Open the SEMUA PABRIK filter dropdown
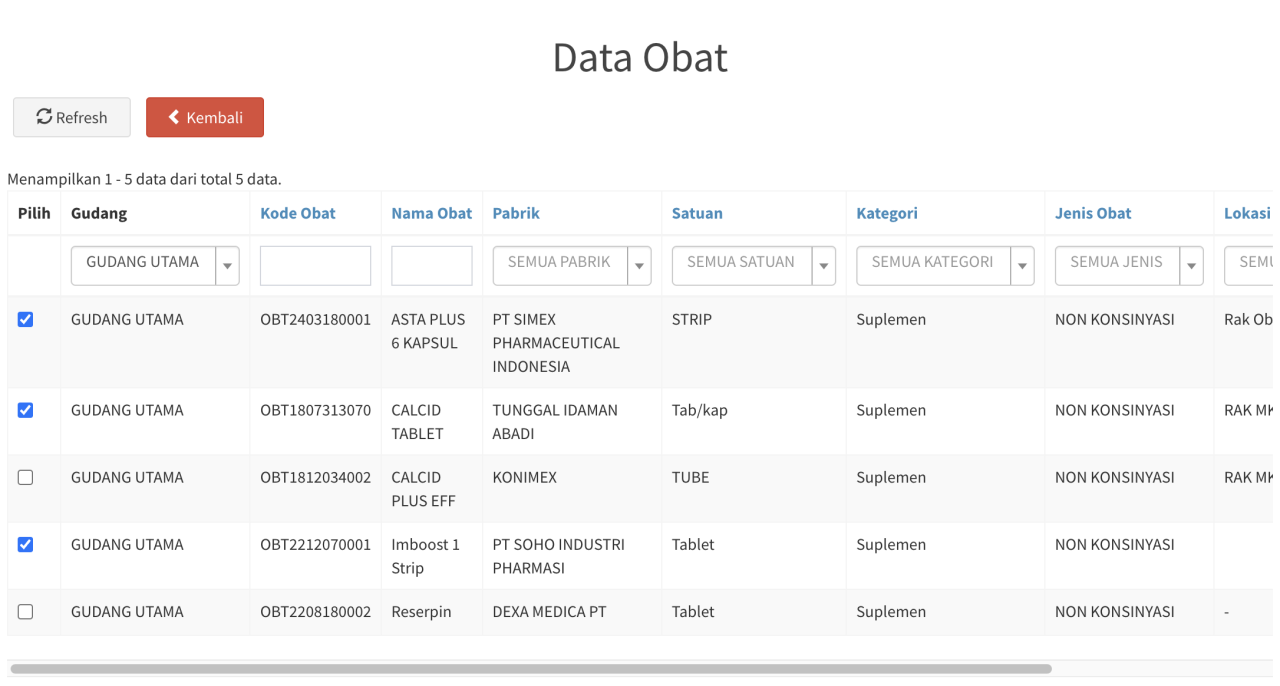 tap(572, 266)
